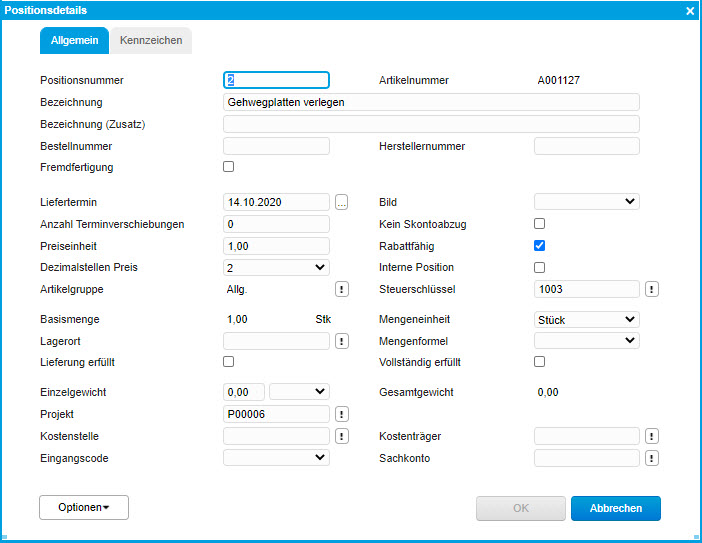This screenshot has width=702, height=543.
Task: Tick the Kein Skontoabzug checkbox
Action: (540, 224)
